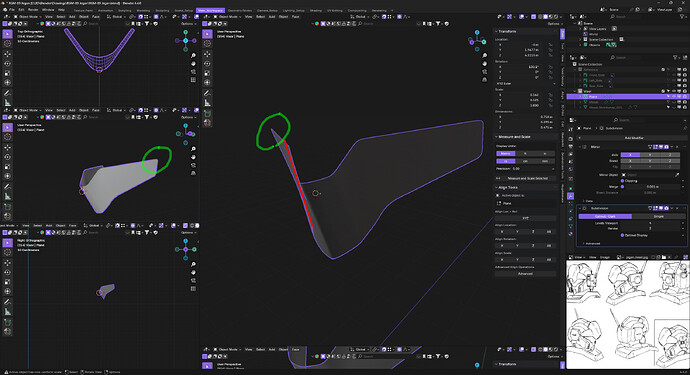Click pan hand icon in main viewport
This screenshot has width=690, height=375.
click(x=484, y=63)
